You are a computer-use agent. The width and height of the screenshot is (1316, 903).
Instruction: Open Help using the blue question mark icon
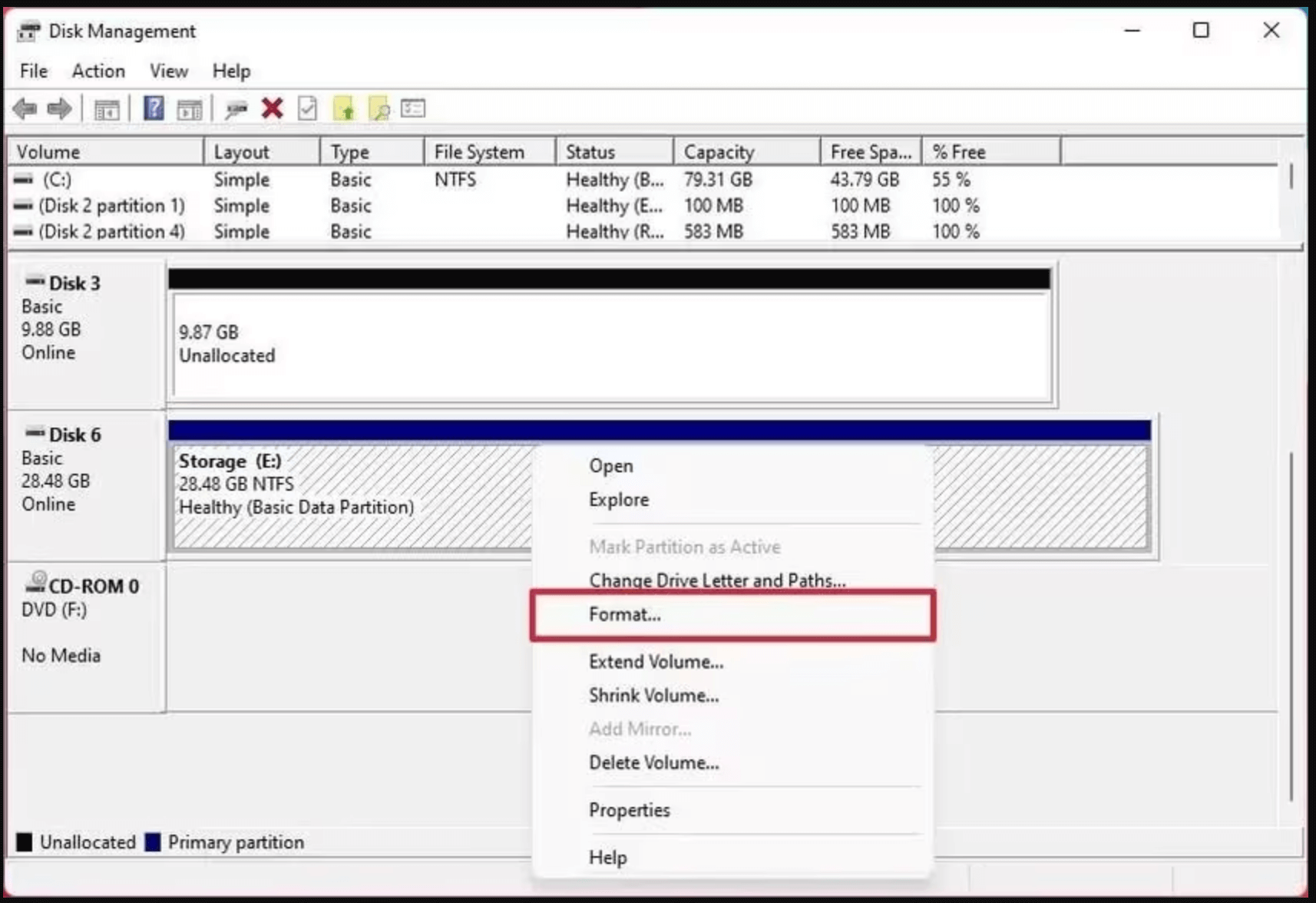(x=153, y=108)
